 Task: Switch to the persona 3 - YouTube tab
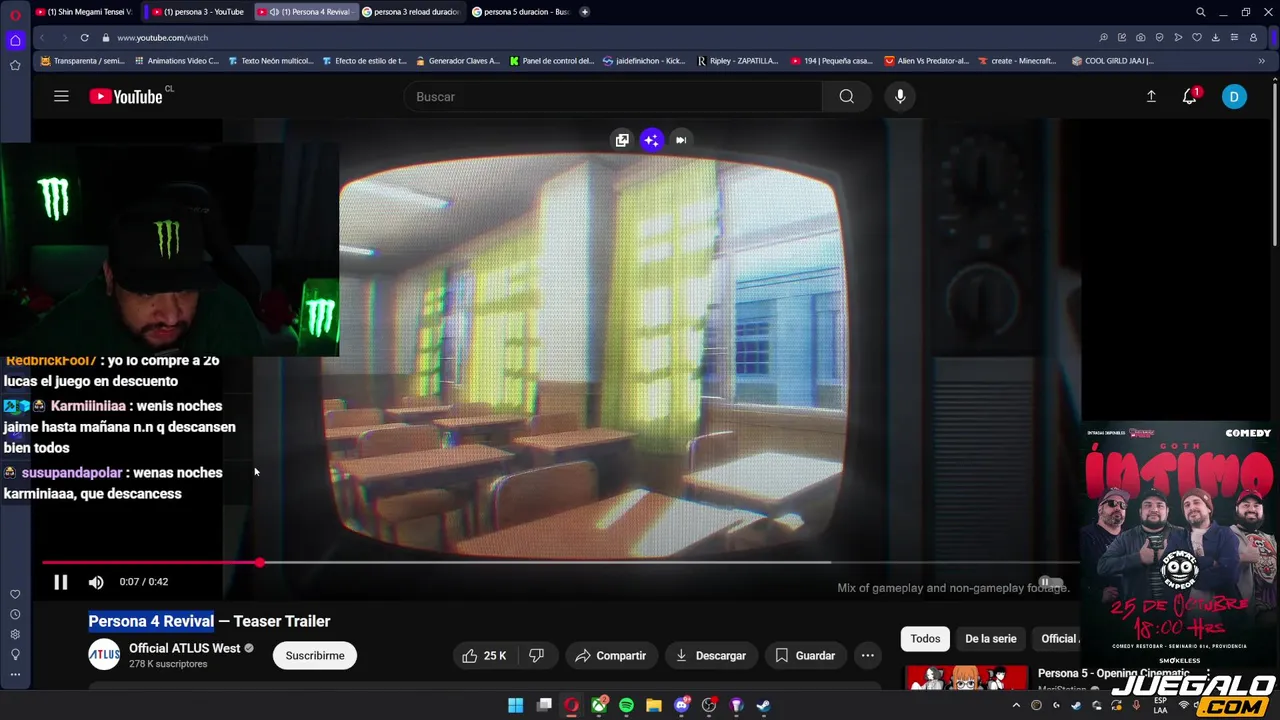tap(197, 12)
